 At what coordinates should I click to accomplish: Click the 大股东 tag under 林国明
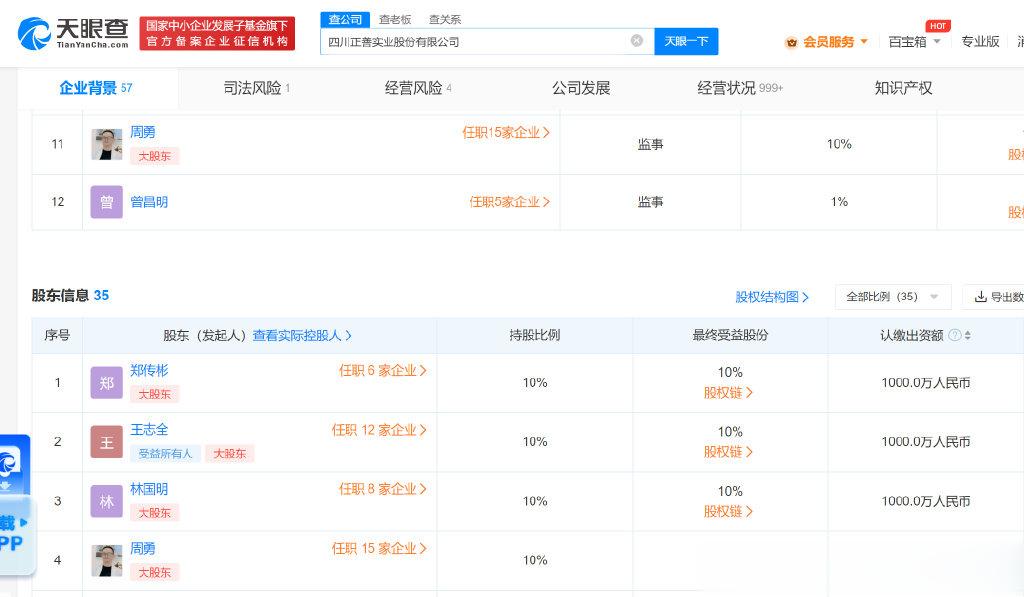tap(154, 513)
